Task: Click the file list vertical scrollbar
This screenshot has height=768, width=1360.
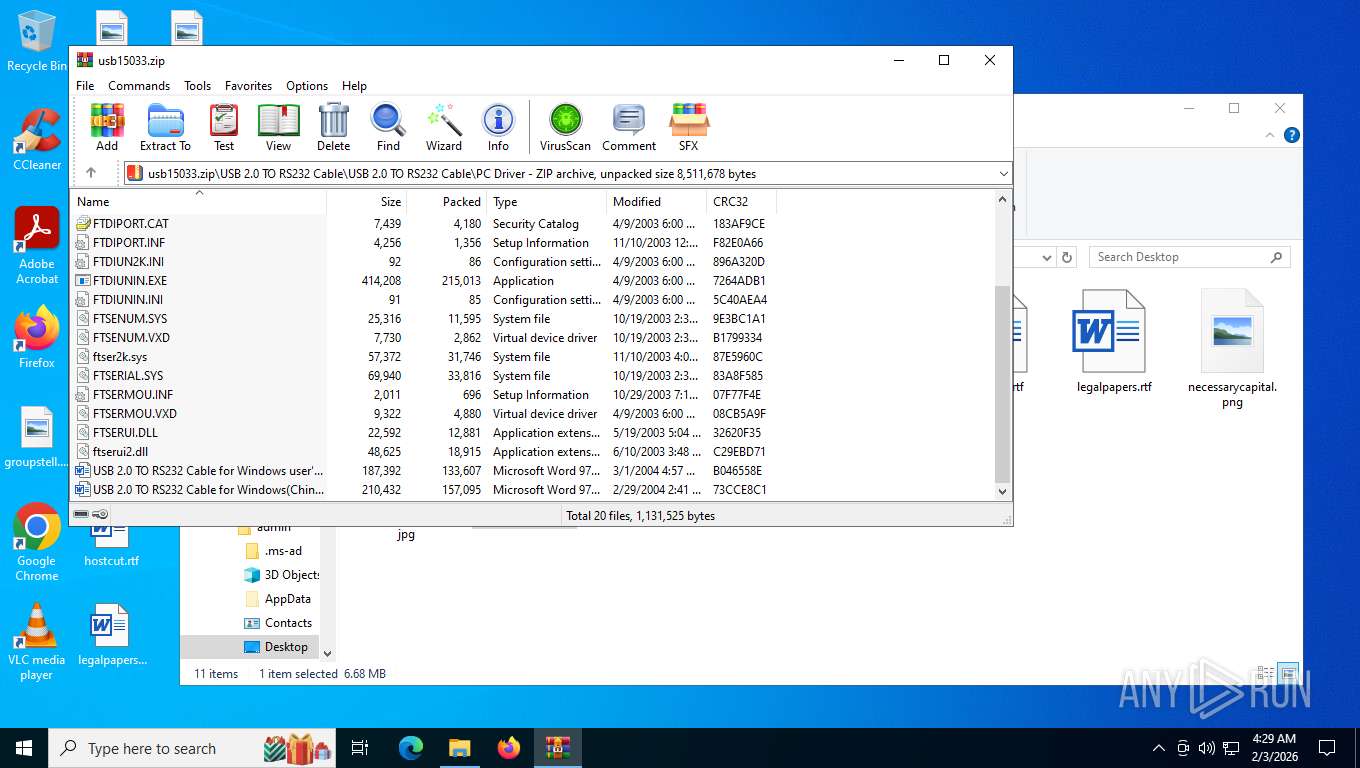Action: [1003, 384]
